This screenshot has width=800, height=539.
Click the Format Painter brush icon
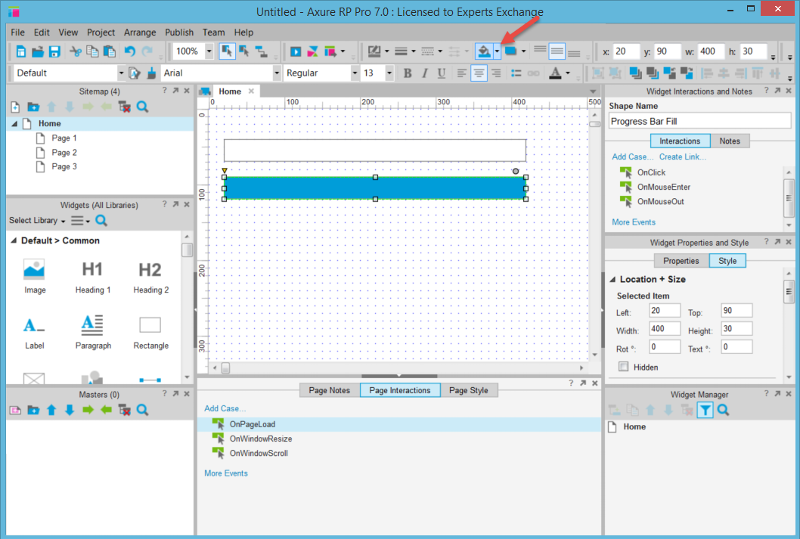click(x=151, y=73)
